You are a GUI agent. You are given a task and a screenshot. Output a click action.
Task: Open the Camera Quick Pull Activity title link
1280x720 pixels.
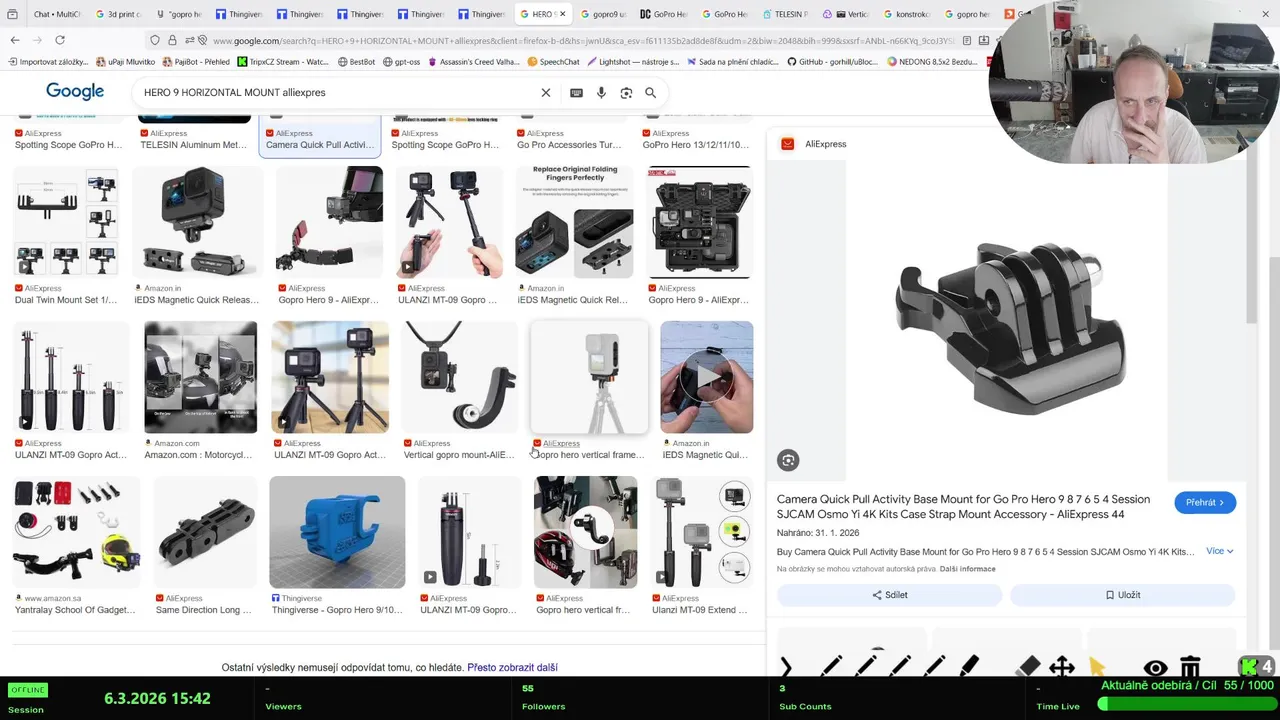(963, 507)
